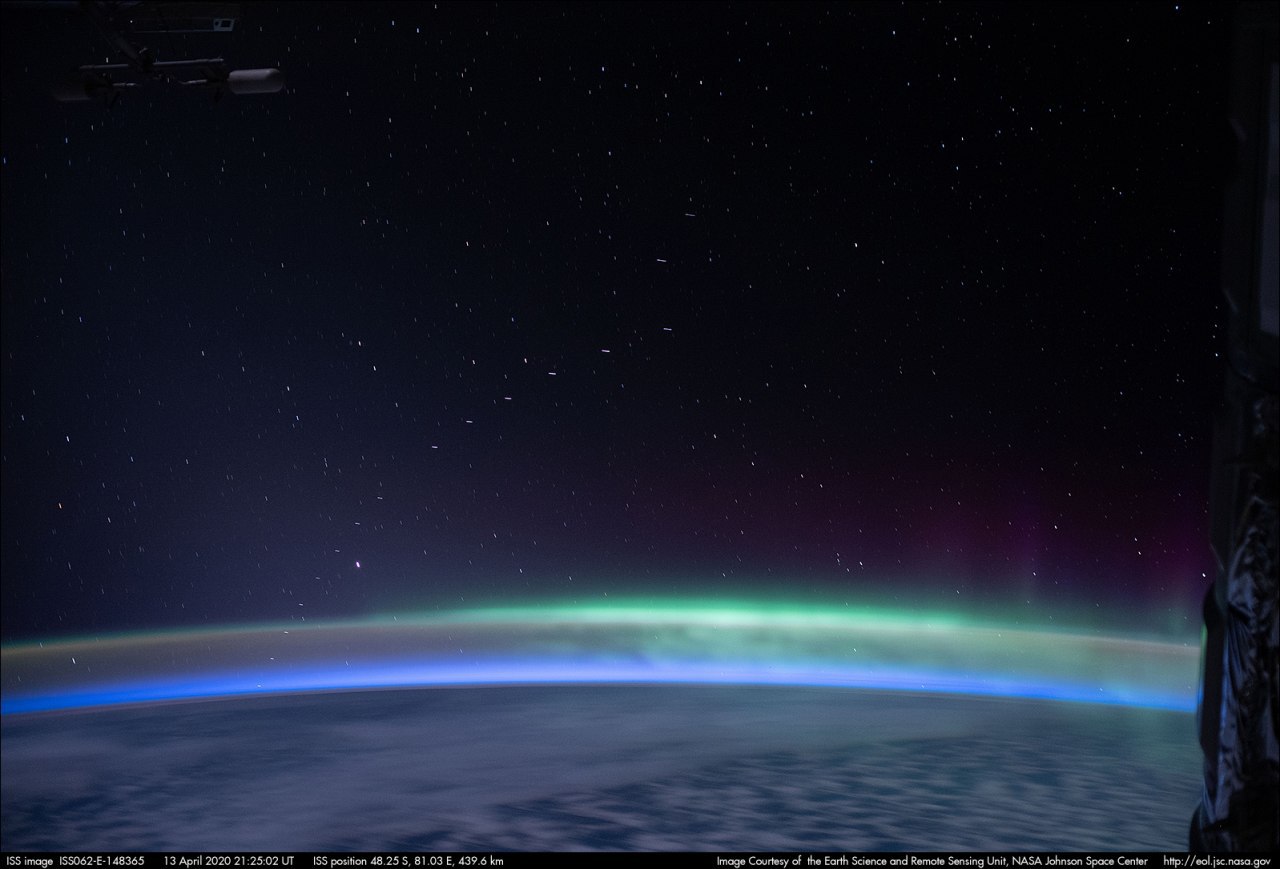The image size is (1280, 869).
Task: Open the http://eol.jsc.nasa.gov URL
Action: 1217,861
